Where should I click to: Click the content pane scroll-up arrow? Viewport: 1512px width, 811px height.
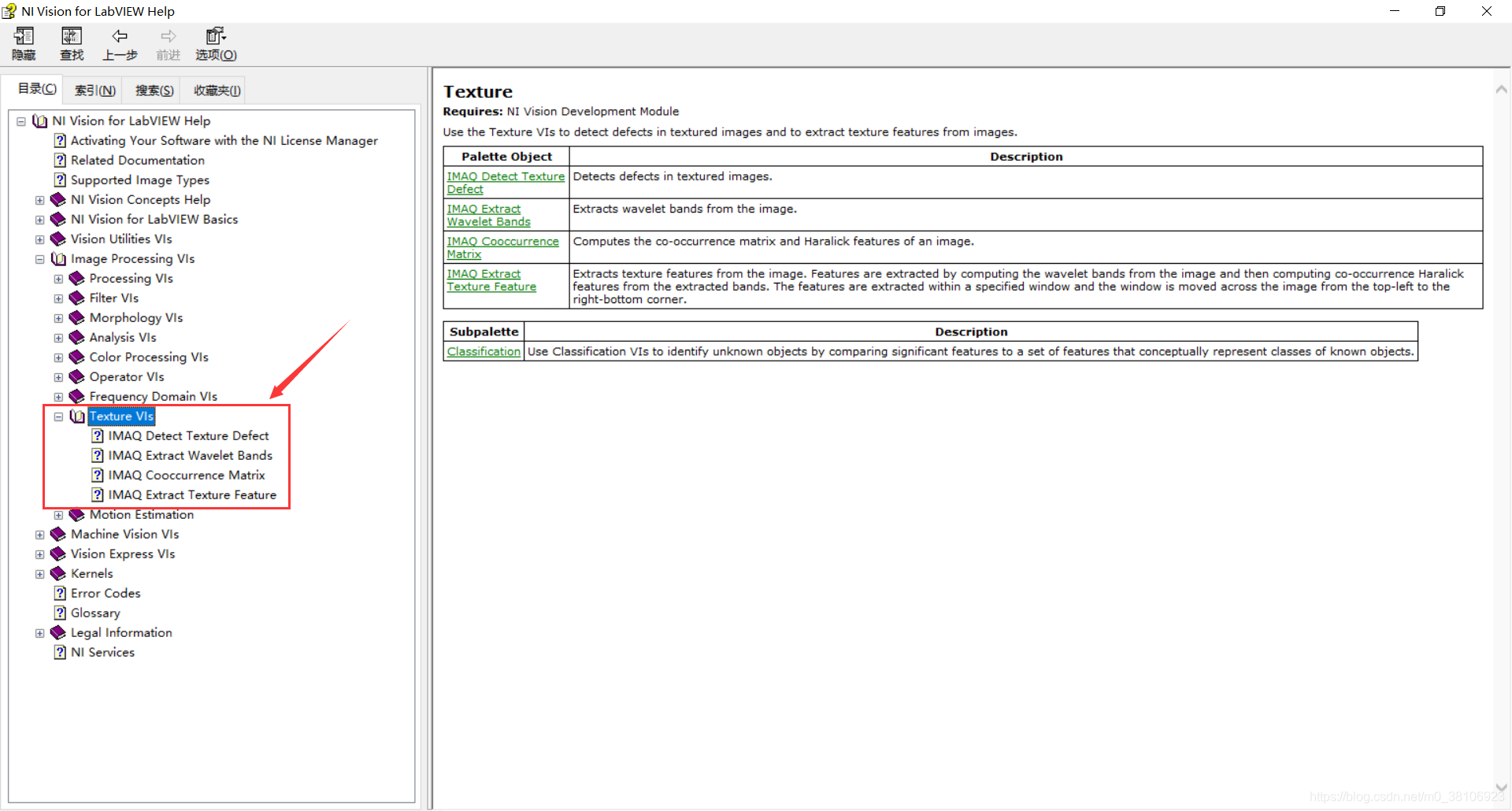pyautogui.click(x=1501, y=89)
